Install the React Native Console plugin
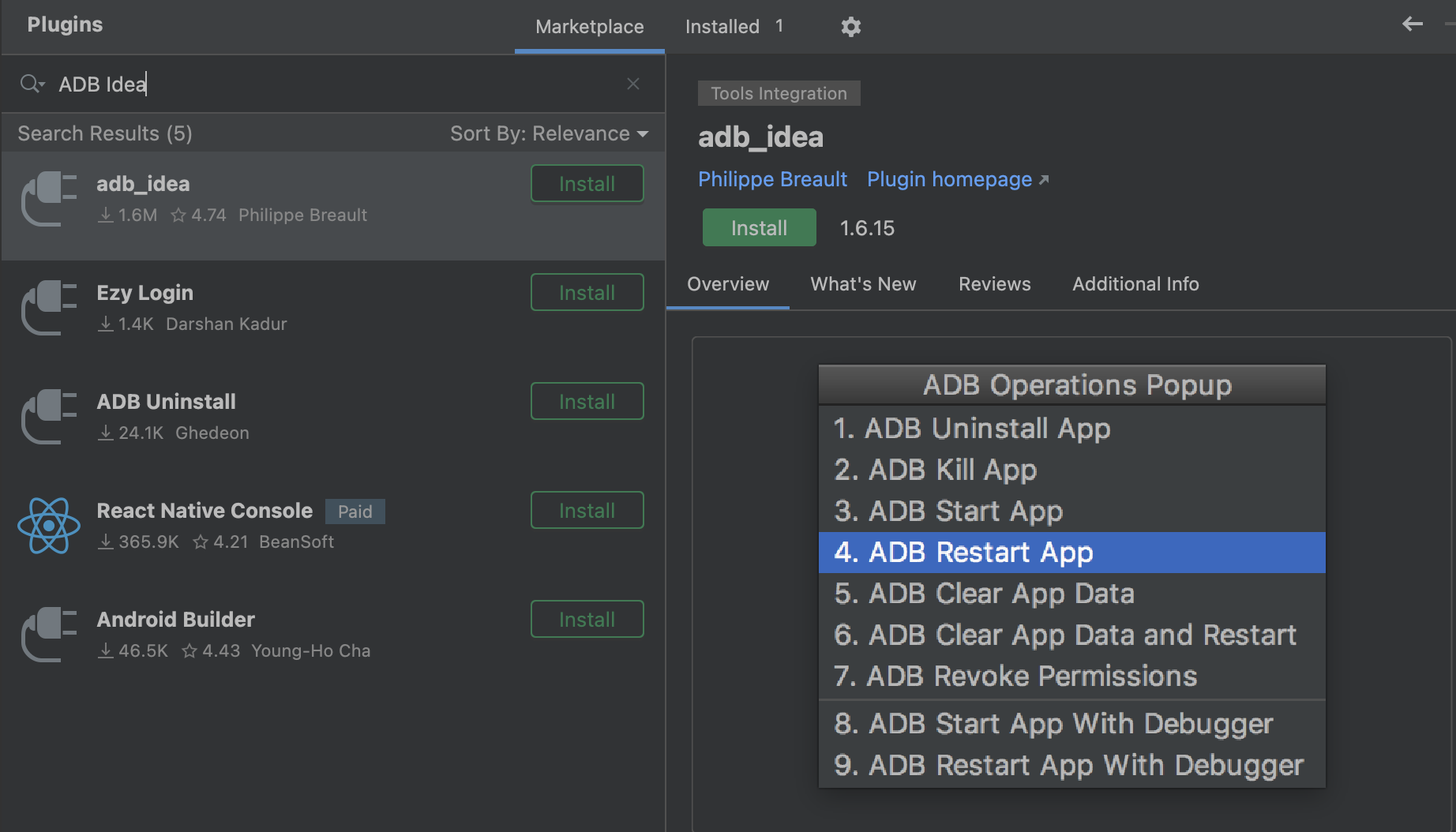 point(587,510)
